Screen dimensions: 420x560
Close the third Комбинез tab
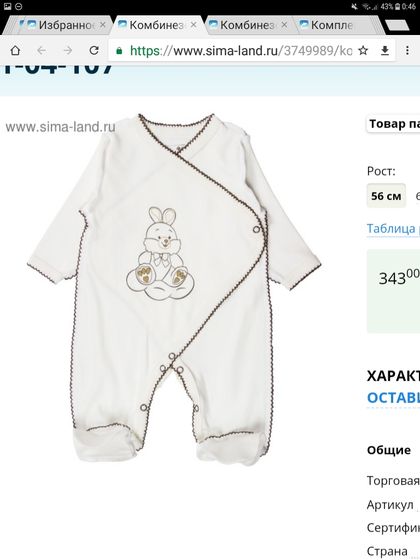(284, 25)
